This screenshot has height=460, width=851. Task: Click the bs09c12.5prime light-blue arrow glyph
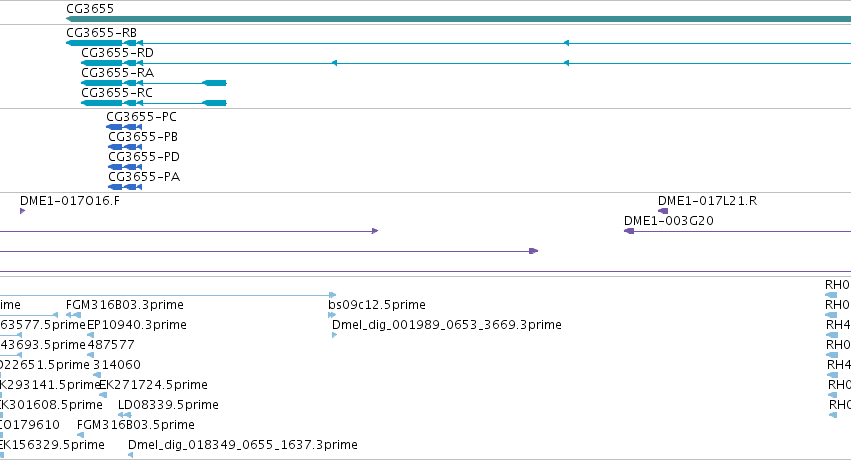coord(332,315)
